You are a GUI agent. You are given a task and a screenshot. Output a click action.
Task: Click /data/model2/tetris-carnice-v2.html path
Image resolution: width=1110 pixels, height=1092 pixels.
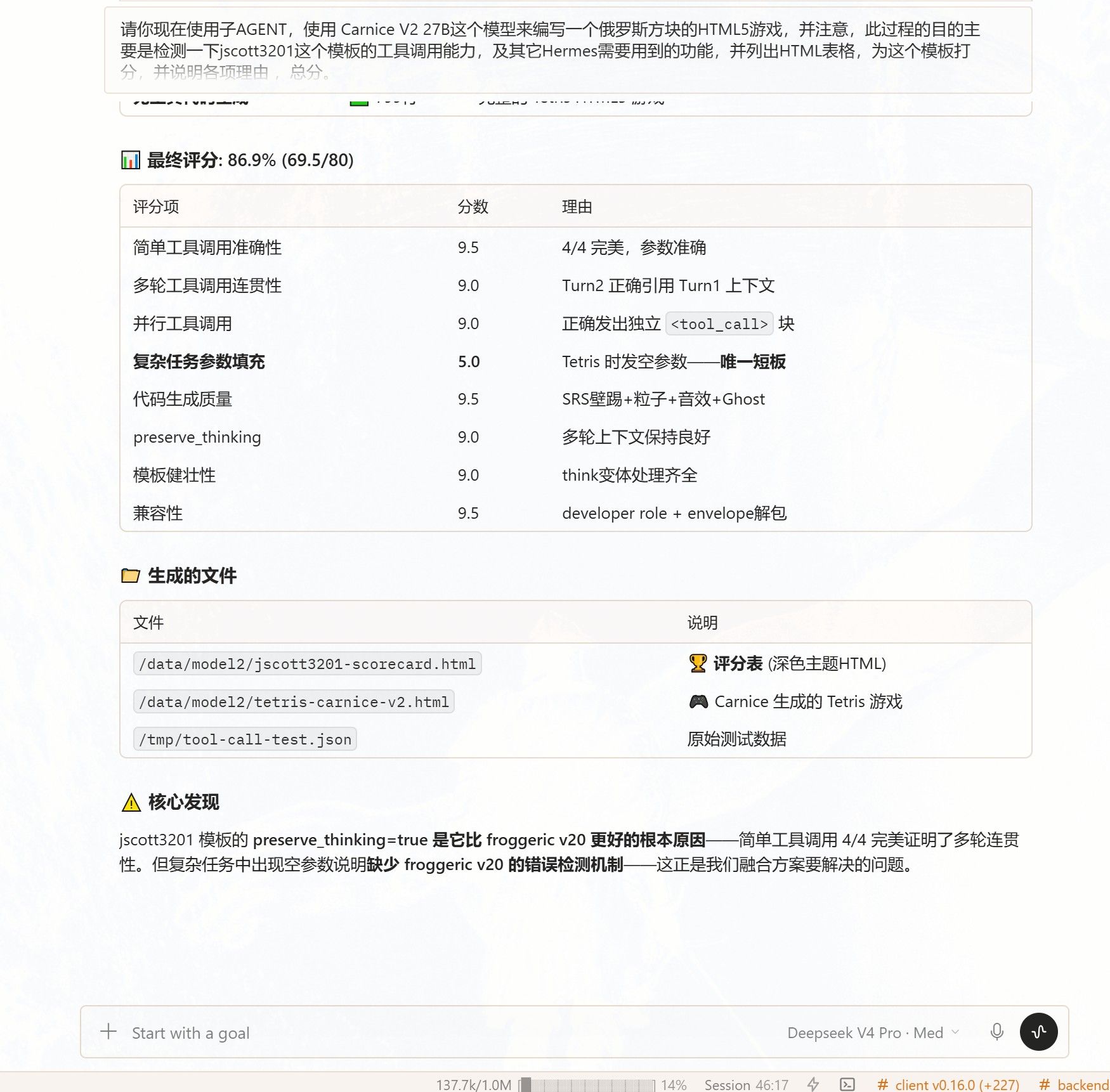pos(294,701)
